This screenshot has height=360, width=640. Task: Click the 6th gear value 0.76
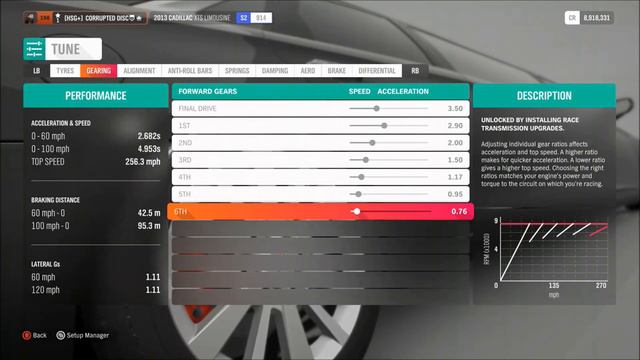pyautogui.click(x=459, y=211)
